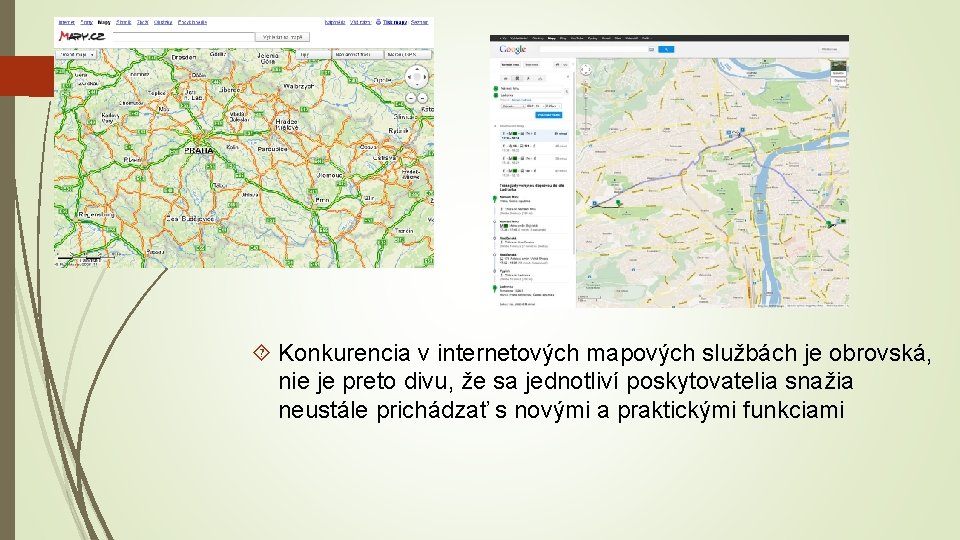Click the blue Google search button
Image resolution: width=960 pixels, height=540 pixels.
coord(666,50)
